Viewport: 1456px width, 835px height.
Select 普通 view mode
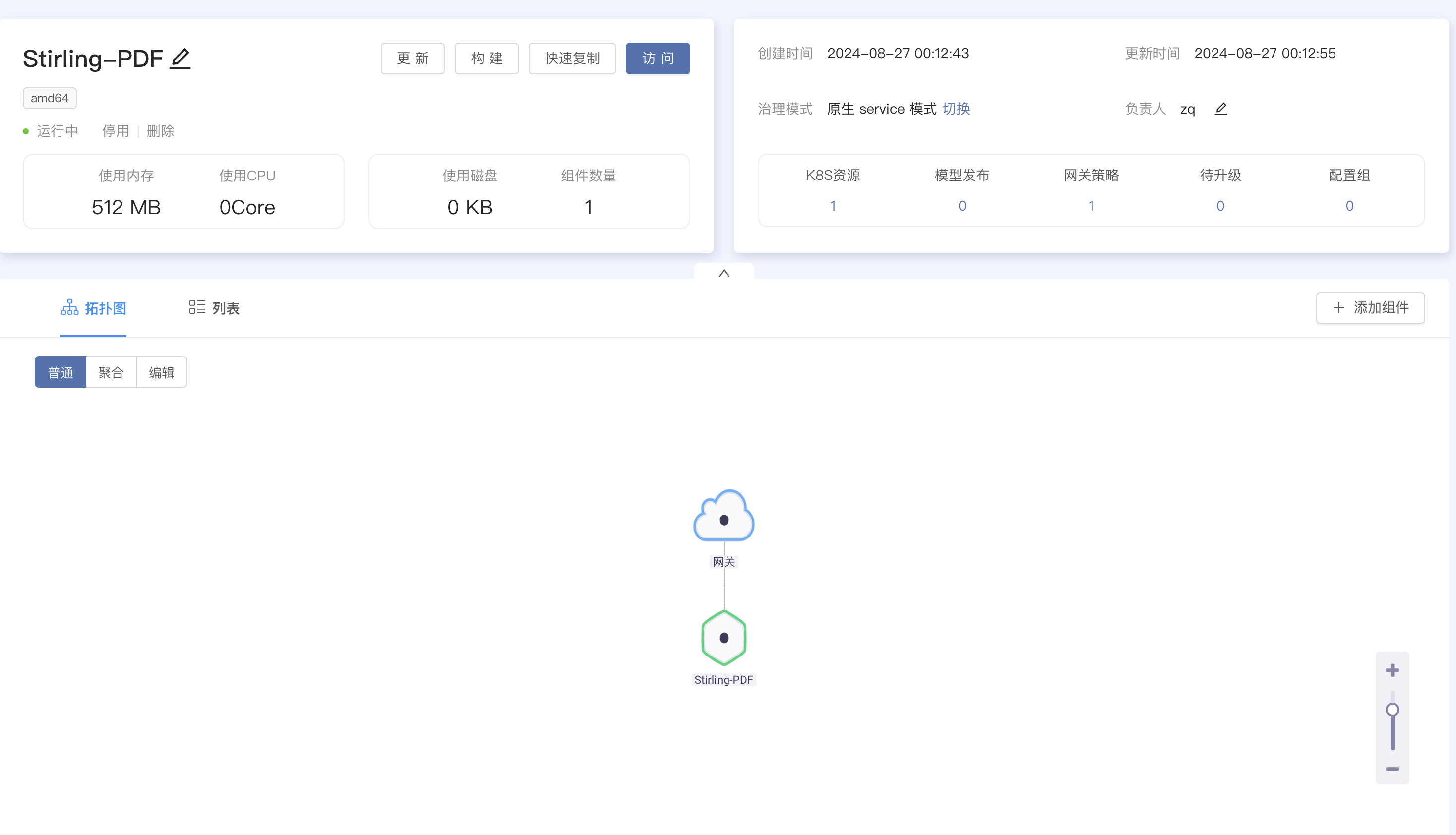click(60, 372)
